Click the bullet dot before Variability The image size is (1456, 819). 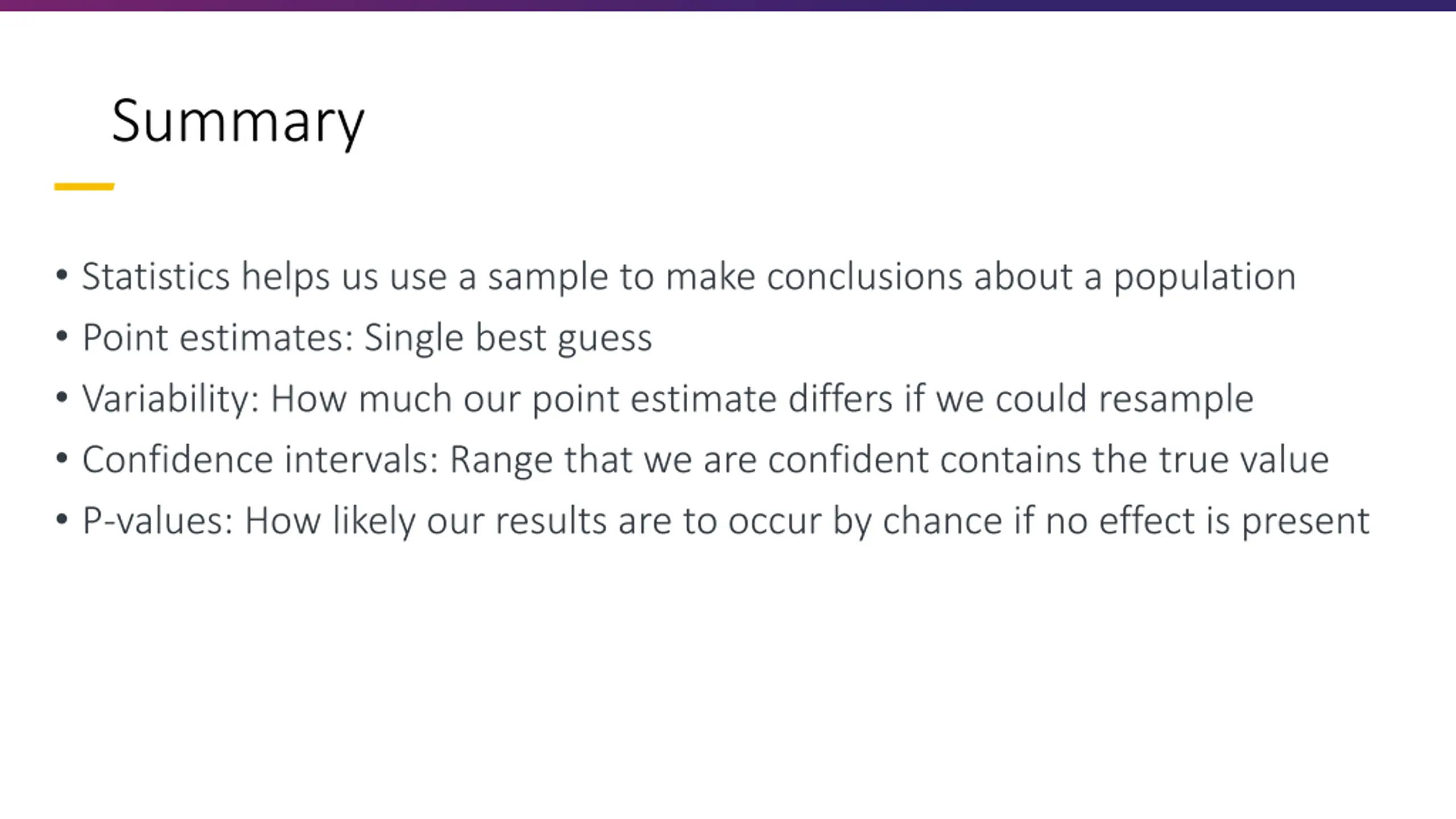tap(62, 398)
